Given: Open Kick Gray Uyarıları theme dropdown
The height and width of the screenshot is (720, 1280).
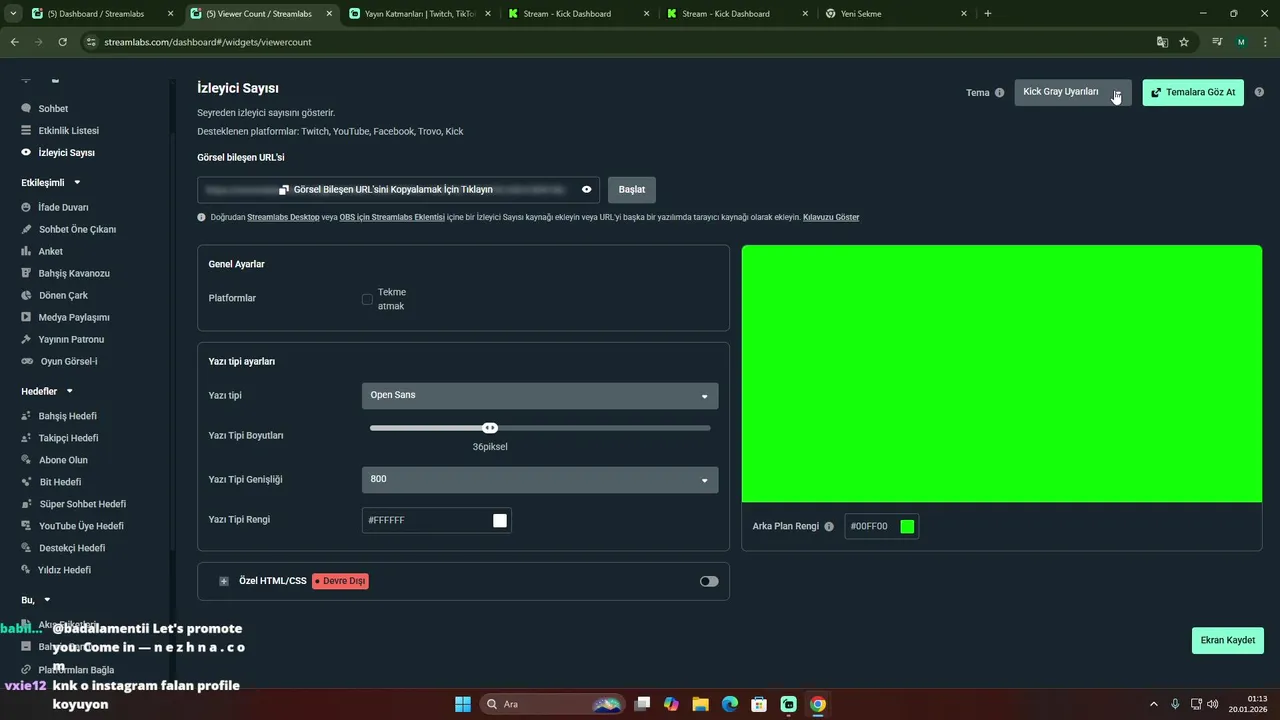Looking at the screenshot, I should pyautogui.click(x=1073, y=92).
